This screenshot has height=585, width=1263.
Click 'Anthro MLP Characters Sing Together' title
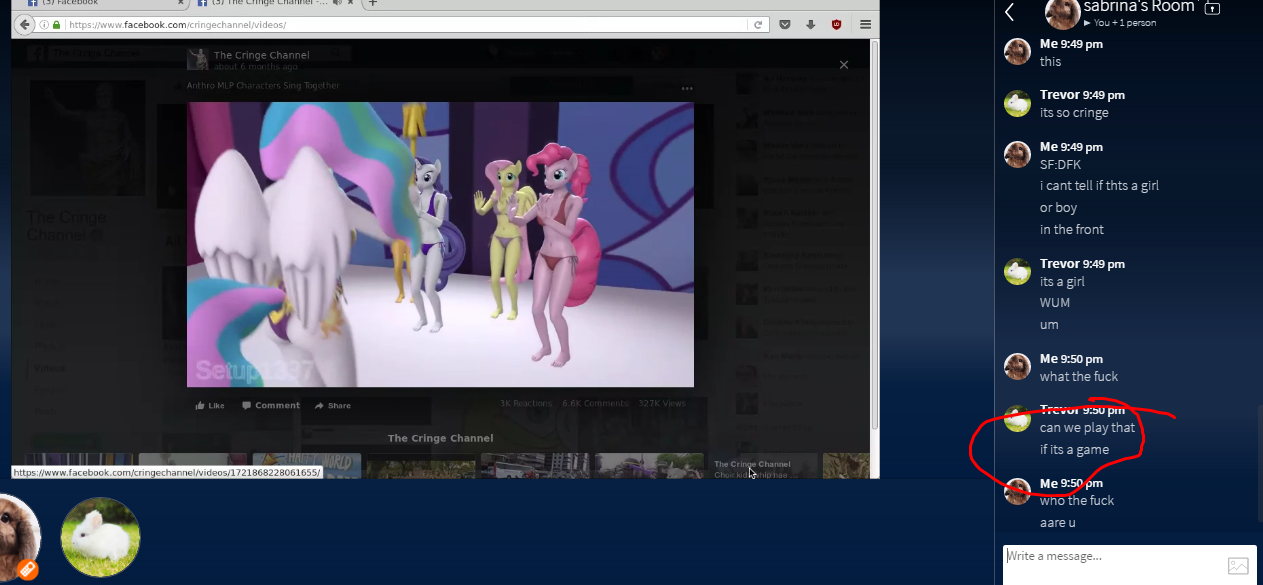click(263, 86)
